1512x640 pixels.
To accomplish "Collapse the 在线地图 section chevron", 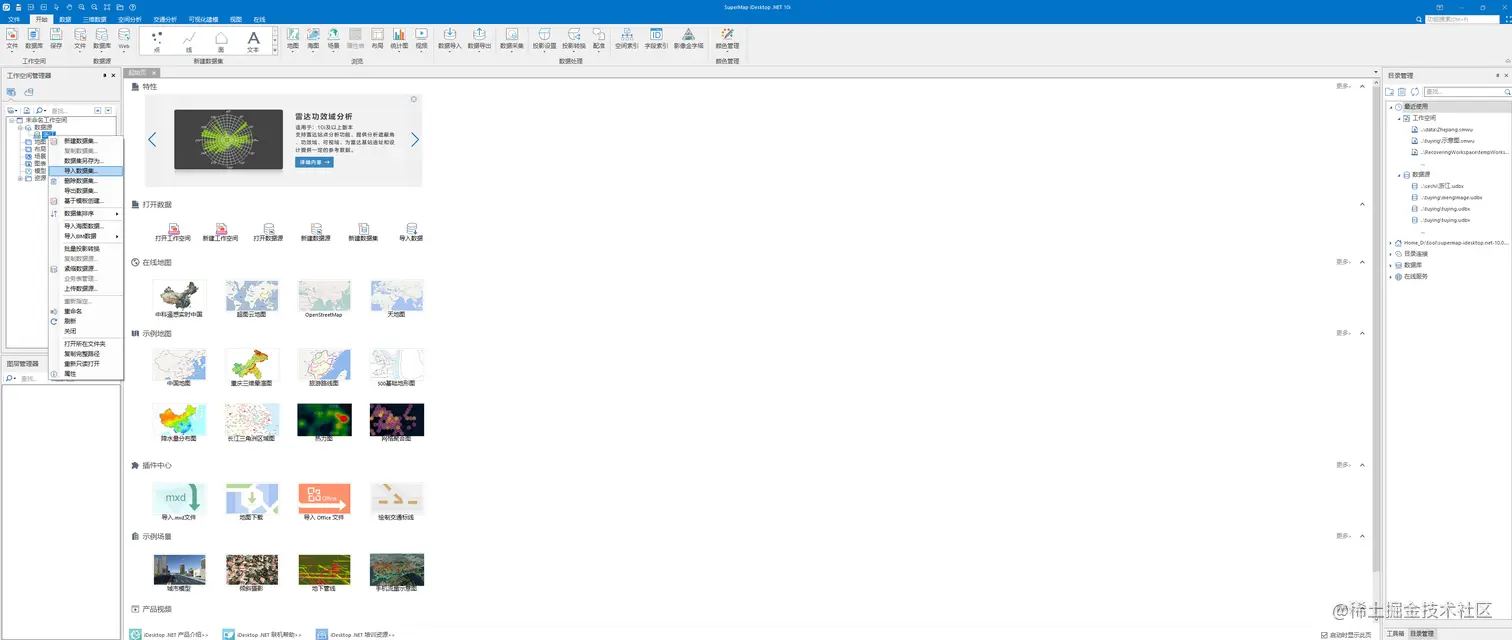I will 1362,262.
